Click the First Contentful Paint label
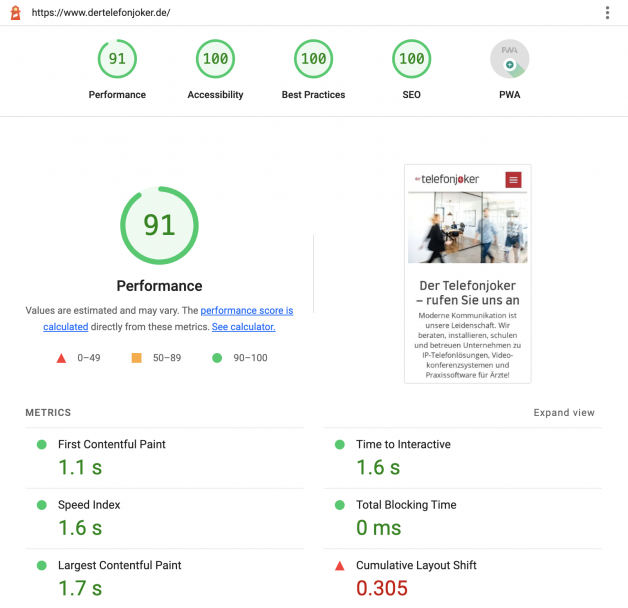Viewport: 628px width, 608px height. click(x=112, y=445)
